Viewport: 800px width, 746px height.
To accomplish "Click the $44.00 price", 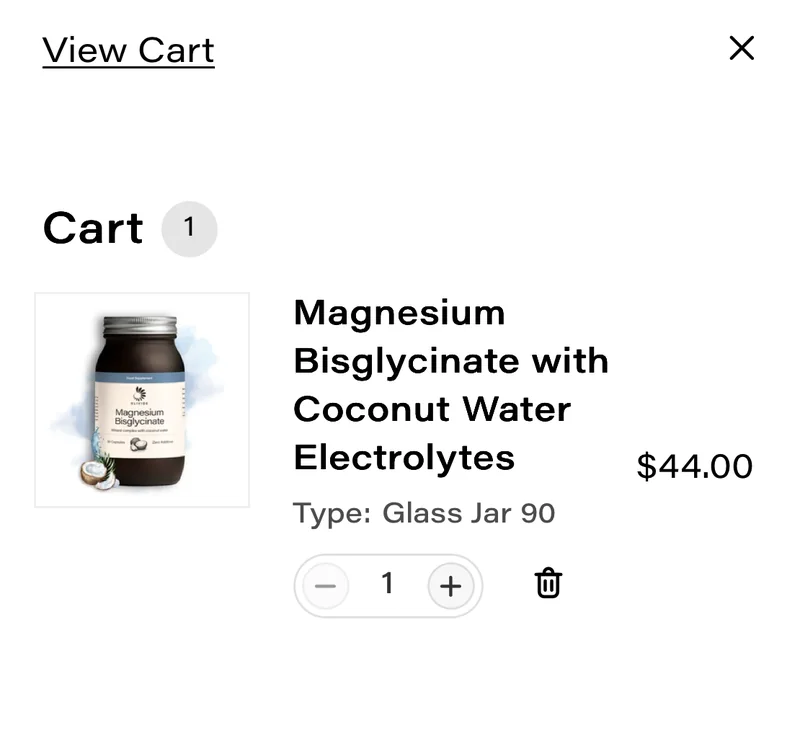I will (x=694, y=466).
